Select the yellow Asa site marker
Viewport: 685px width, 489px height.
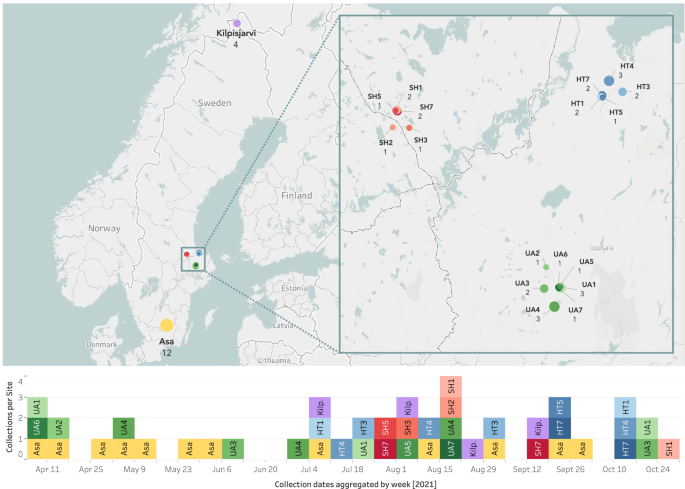click(167, 325)
